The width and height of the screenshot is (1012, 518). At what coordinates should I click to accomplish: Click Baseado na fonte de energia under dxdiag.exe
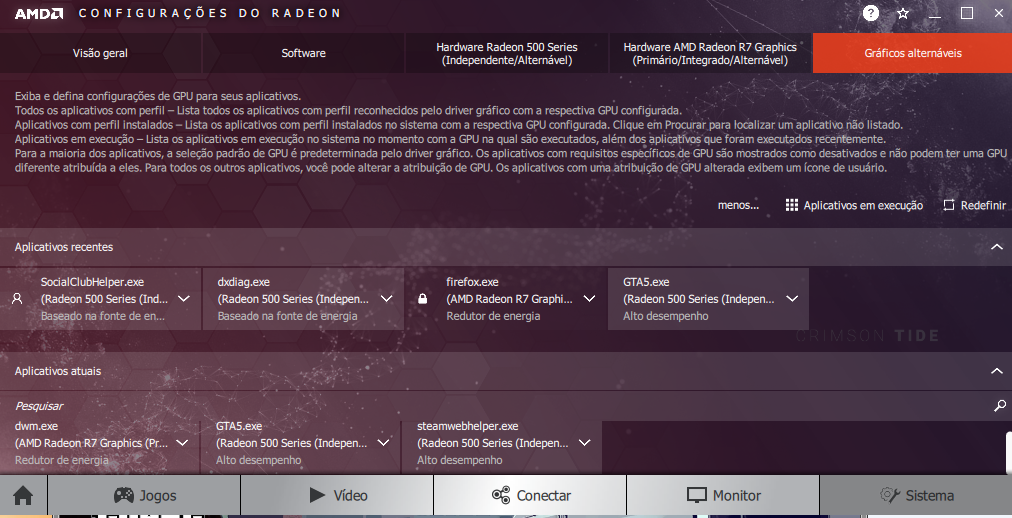pos(287,316)
